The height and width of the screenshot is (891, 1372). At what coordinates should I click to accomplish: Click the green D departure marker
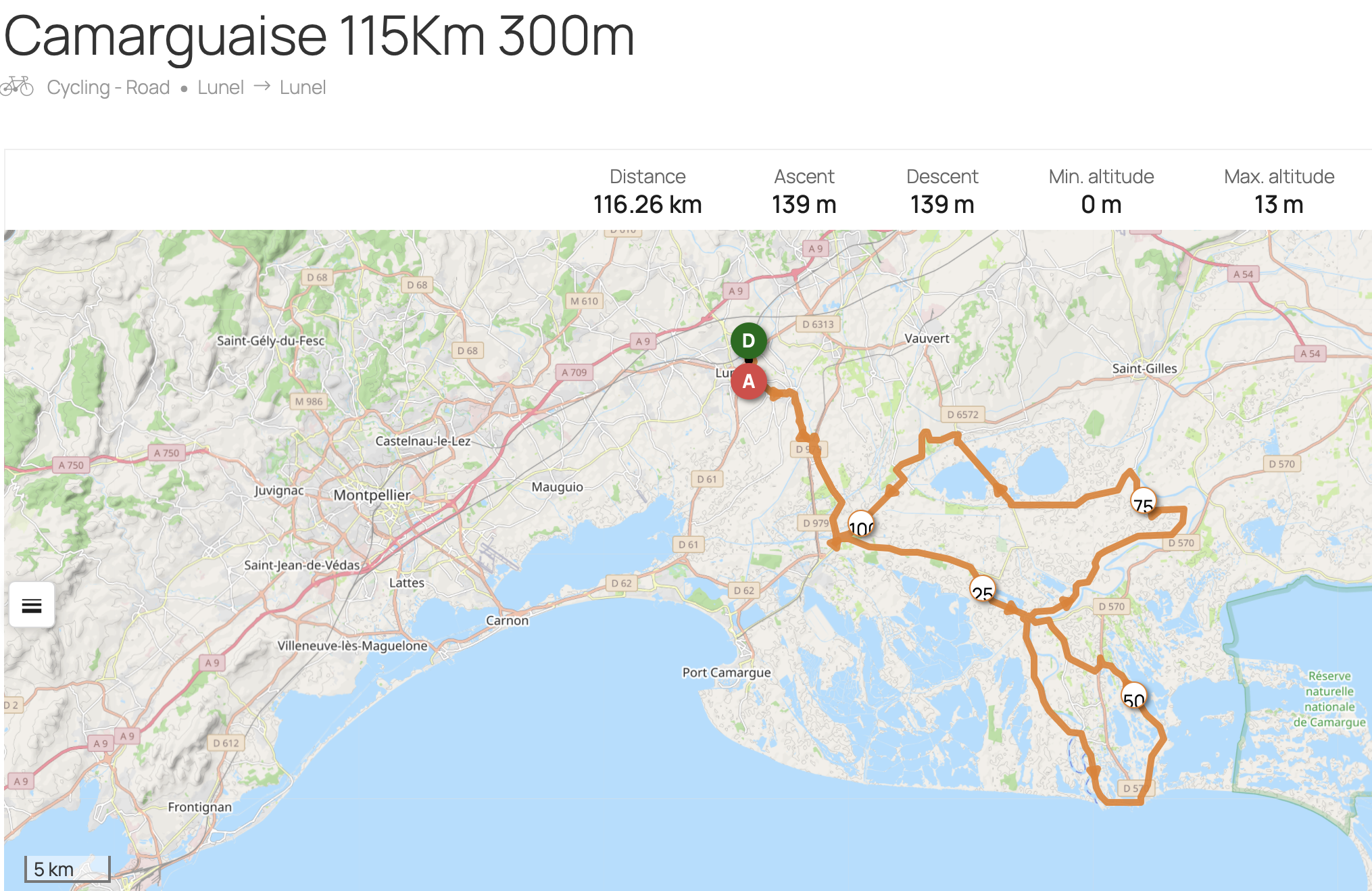coord(748,341)
